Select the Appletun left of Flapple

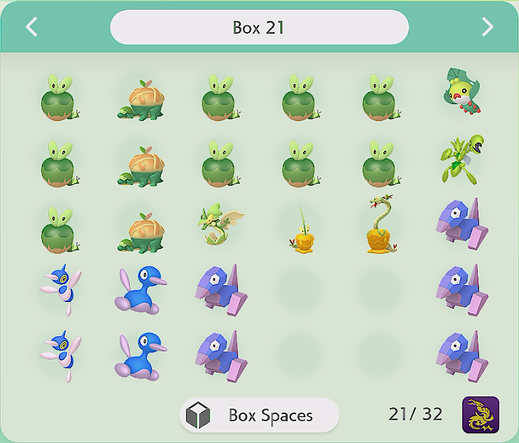[141, 231]
